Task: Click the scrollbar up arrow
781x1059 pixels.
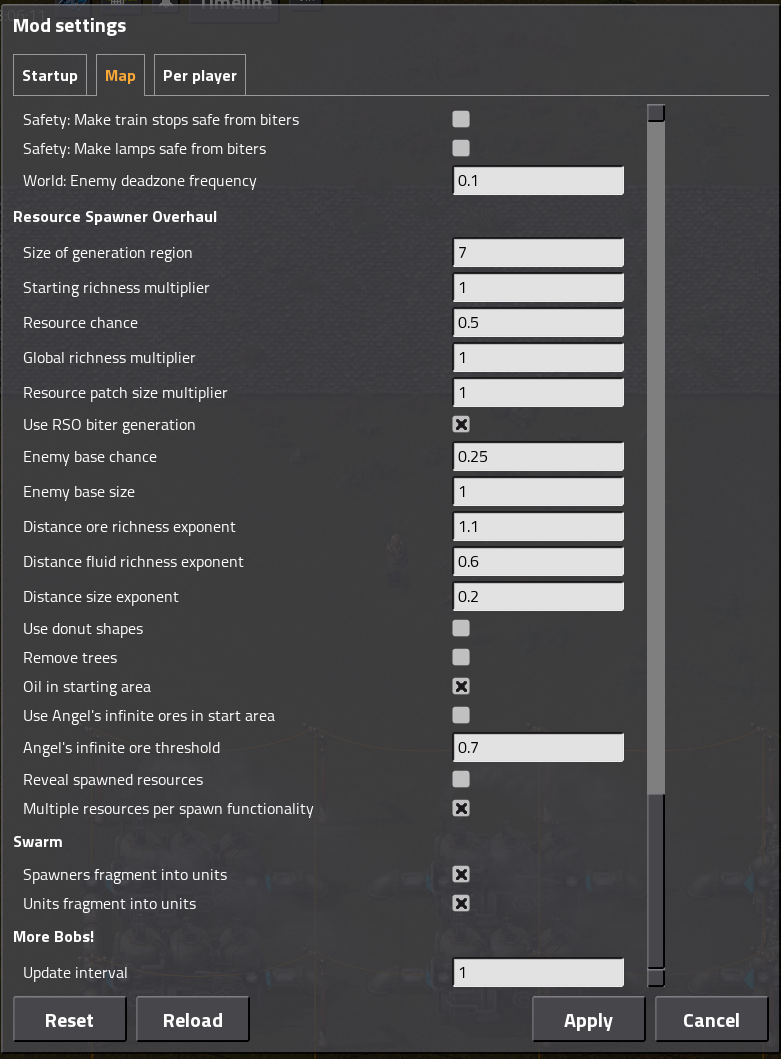Action: (x=656, y=113)
